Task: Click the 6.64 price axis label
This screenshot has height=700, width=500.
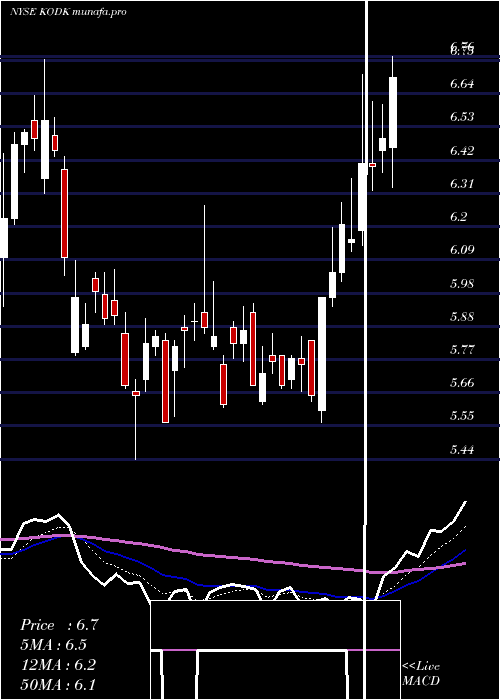Action: (461, 83)
